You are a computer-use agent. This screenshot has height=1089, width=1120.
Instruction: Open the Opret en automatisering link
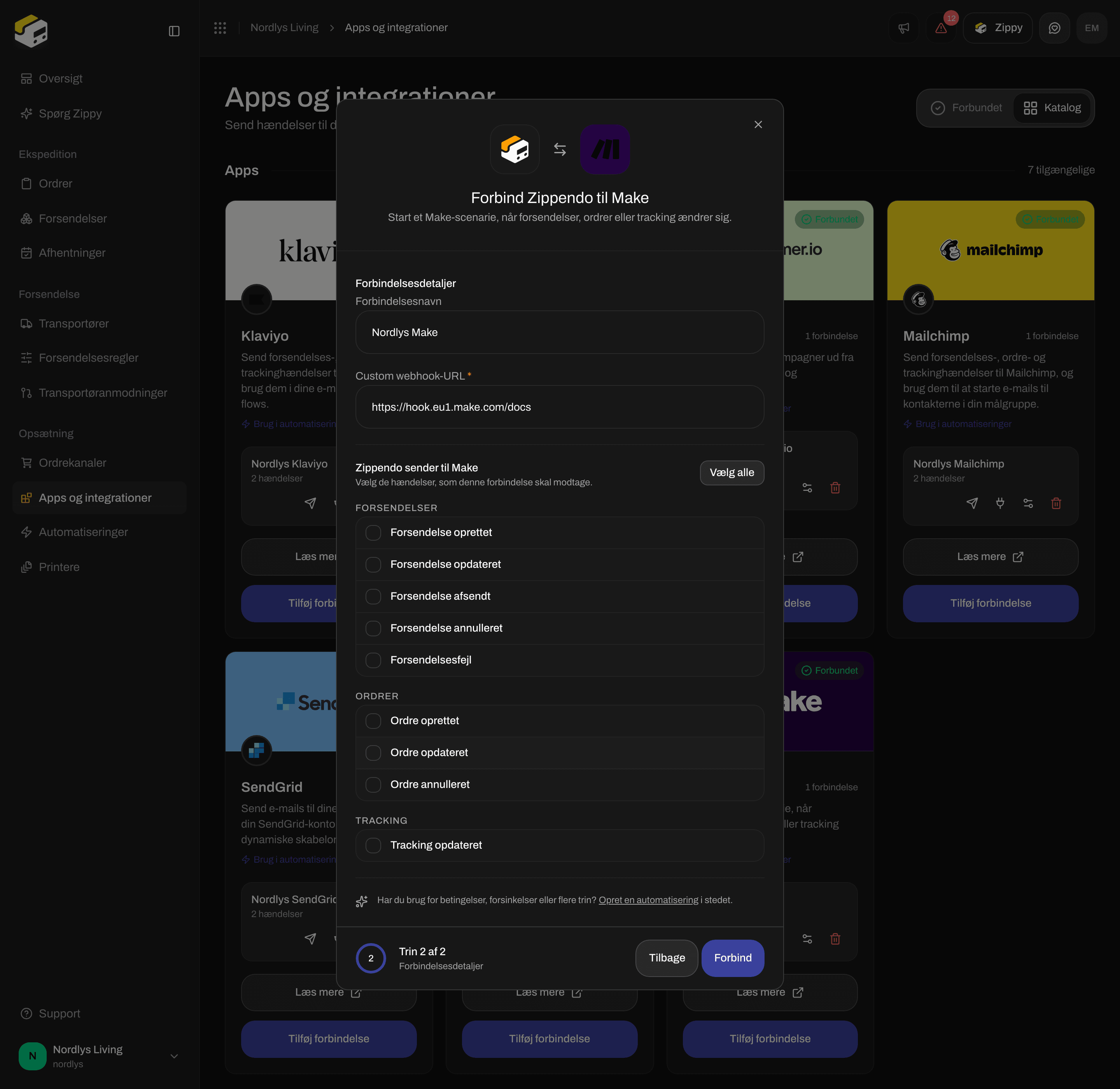(648, 900)
